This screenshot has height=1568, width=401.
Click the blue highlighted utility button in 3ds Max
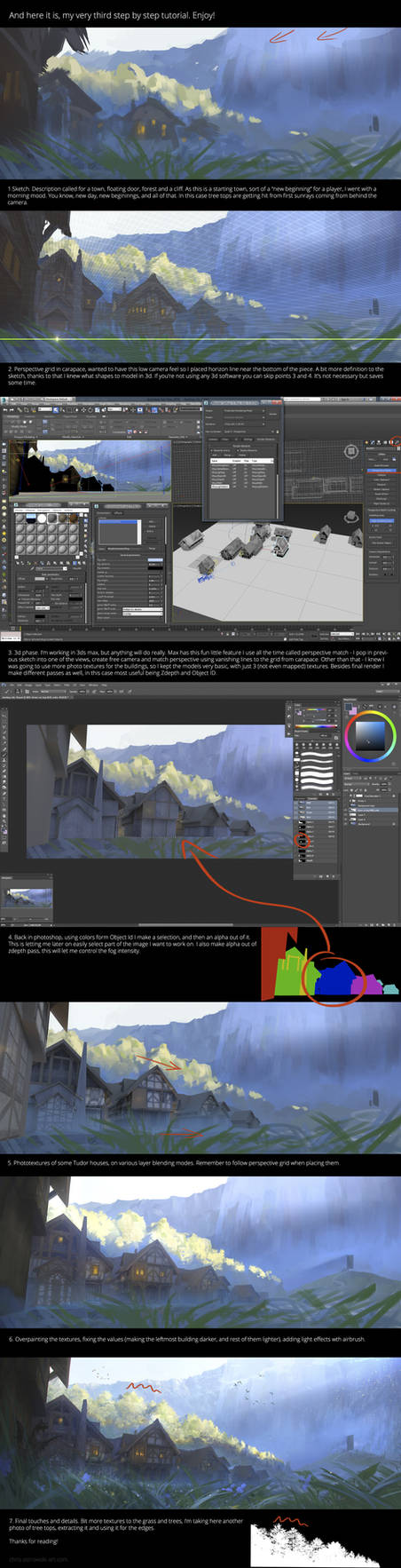[381, 470]
